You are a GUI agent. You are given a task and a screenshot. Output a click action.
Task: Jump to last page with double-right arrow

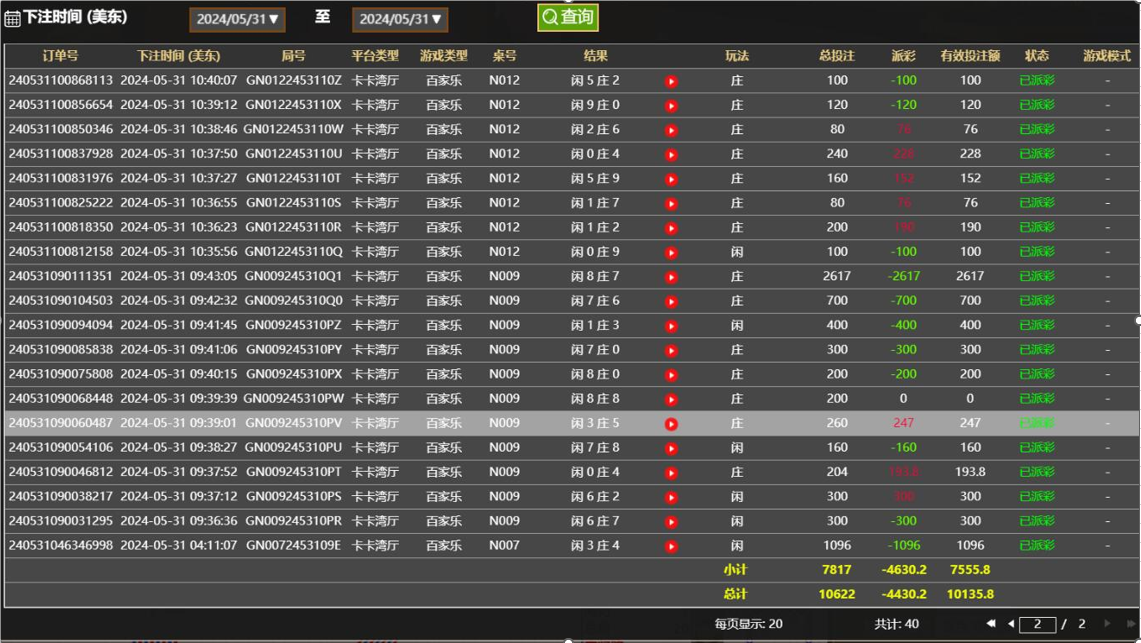pos(1131,623)
